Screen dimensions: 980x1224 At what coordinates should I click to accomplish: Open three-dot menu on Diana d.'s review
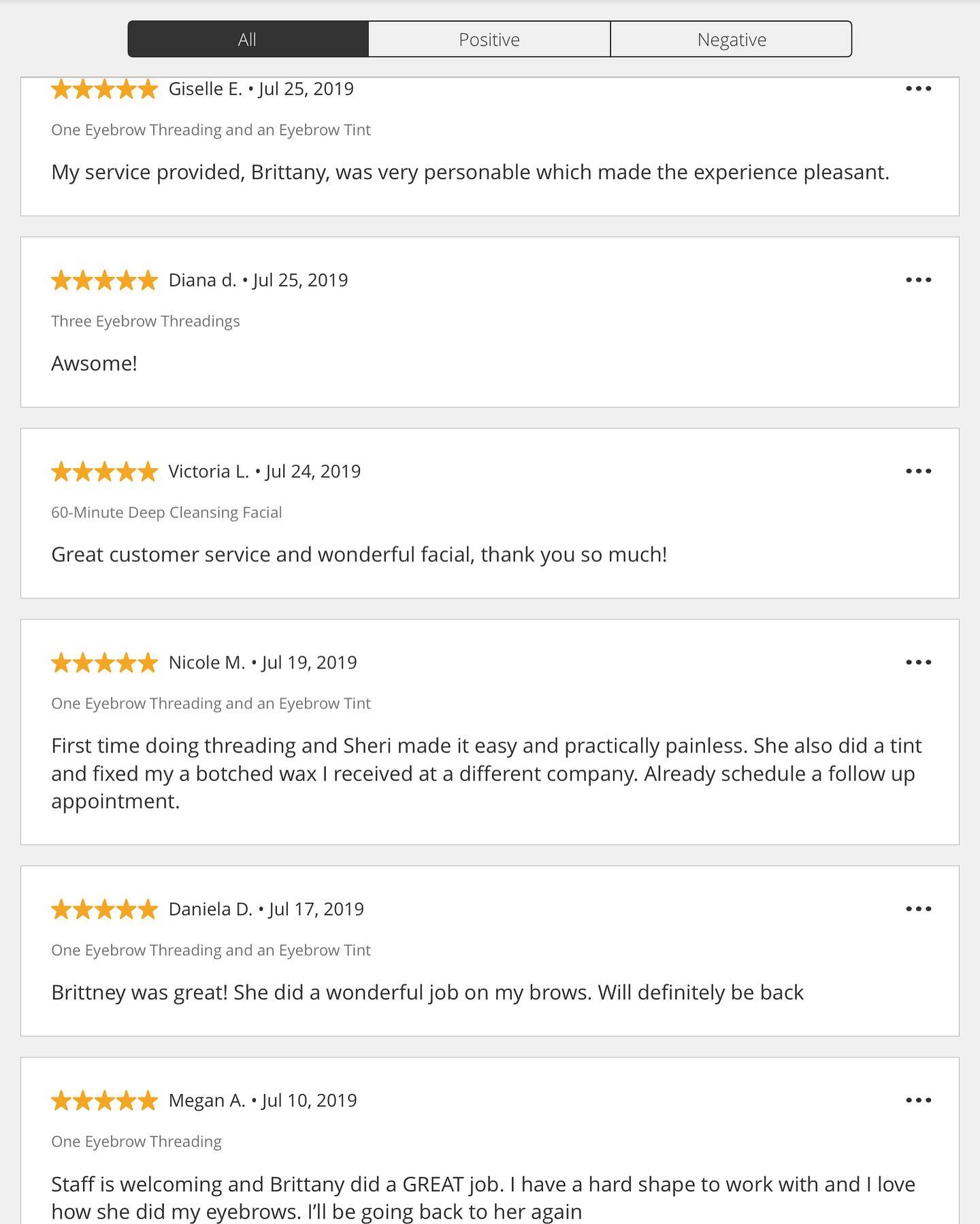tap(918, 280)
